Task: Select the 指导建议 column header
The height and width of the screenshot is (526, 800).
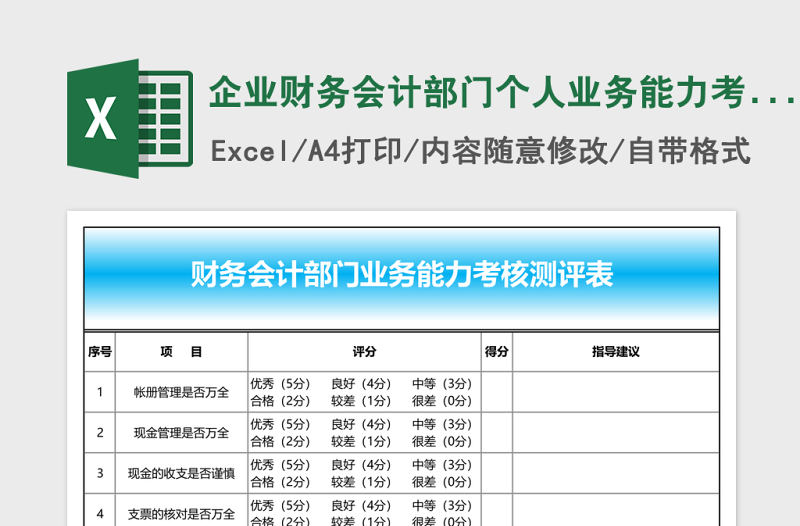Action: (x=616, y=352)
